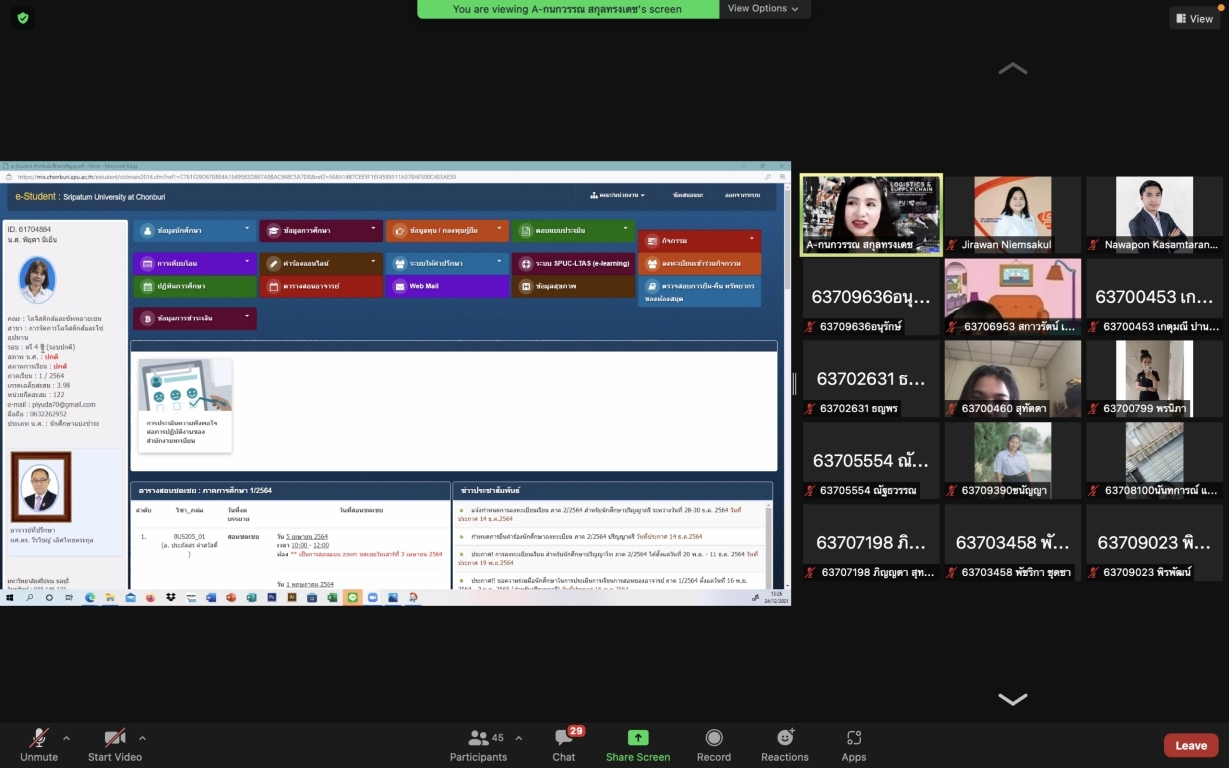
Task: Open Dropbox from the shared taskbar
Action: click(170, 597)
